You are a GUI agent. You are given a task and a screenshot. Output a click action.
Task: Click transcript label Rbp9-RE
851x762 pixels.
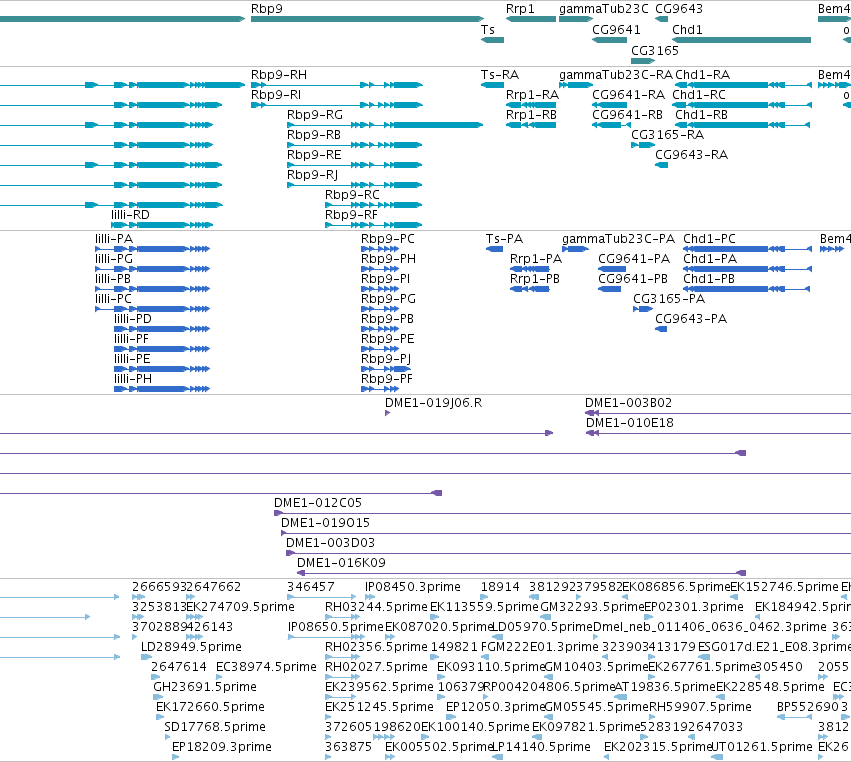point(314,155)
